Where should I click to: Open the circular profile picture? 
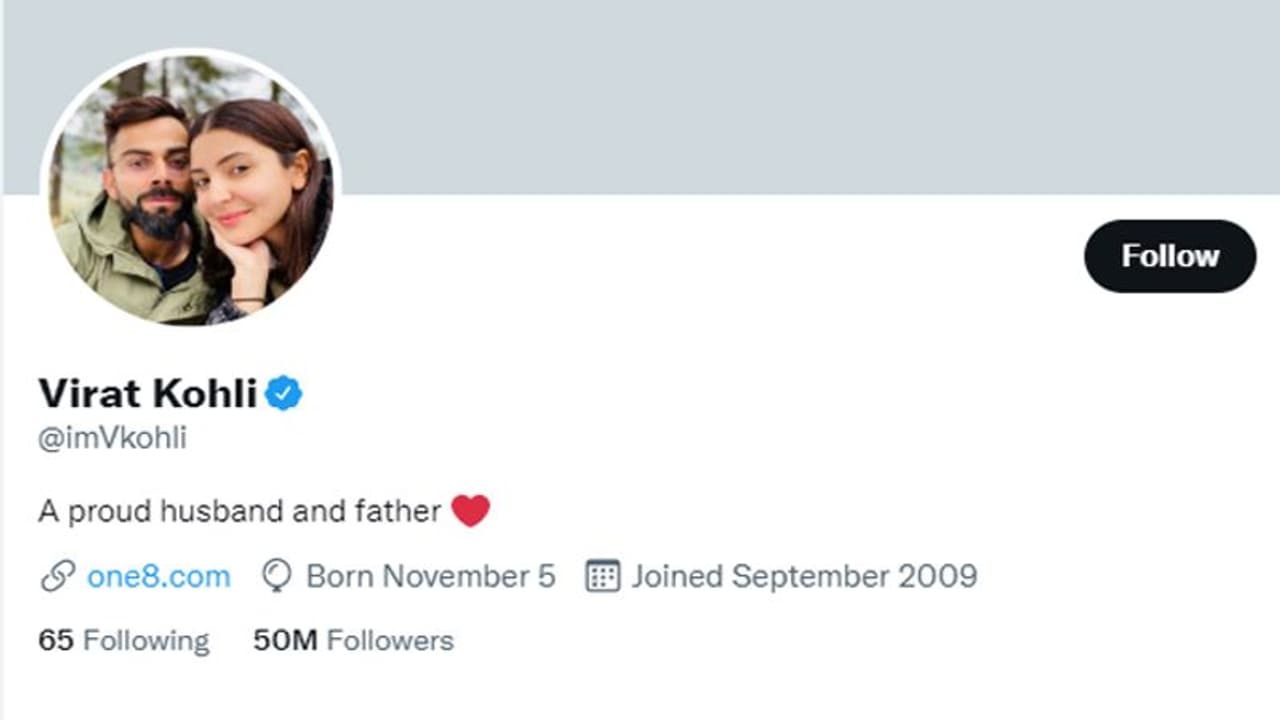pos(190,188)
